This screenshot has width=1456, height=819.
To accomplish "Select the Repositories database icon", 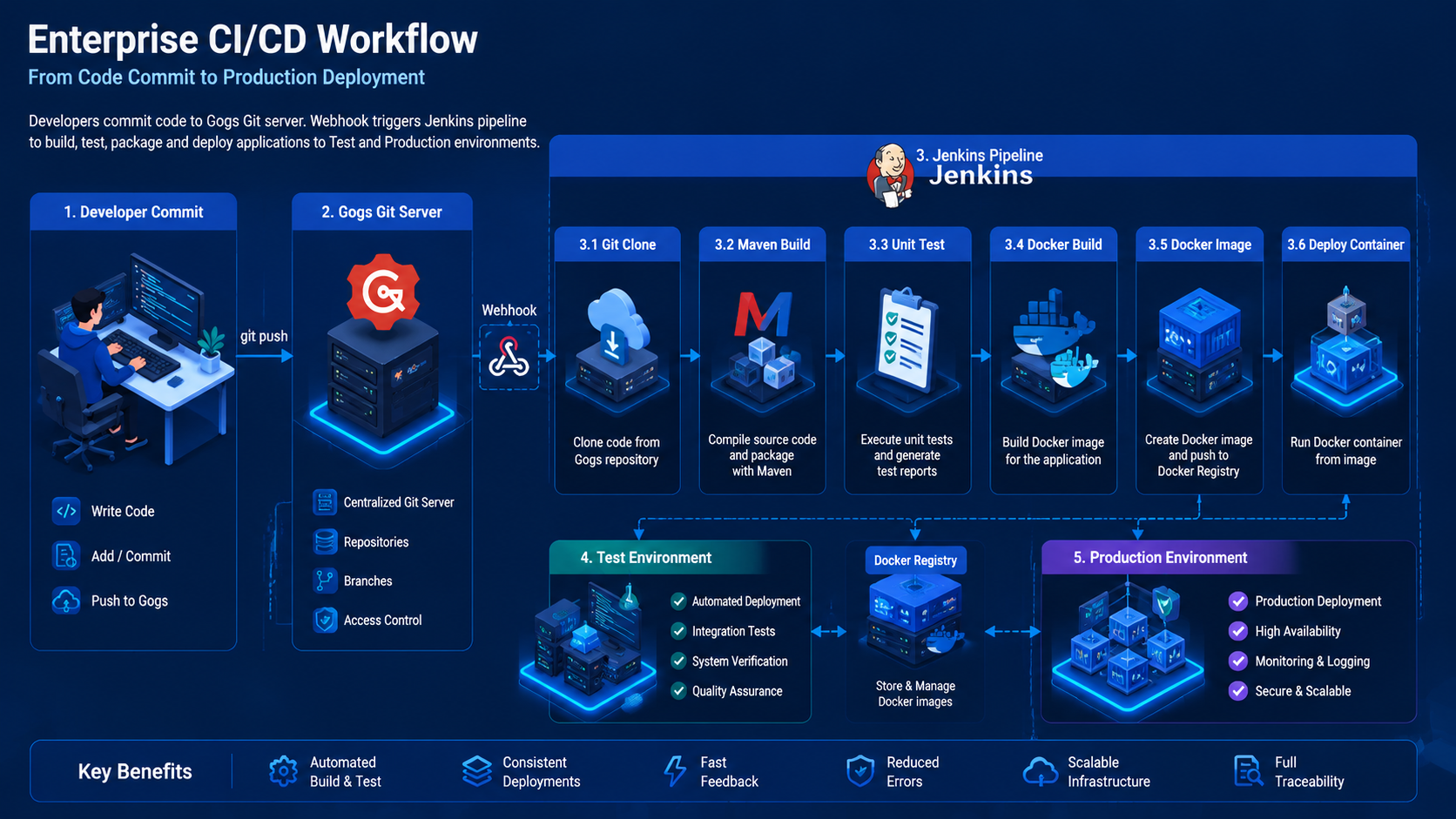I will tap(325, 541).
